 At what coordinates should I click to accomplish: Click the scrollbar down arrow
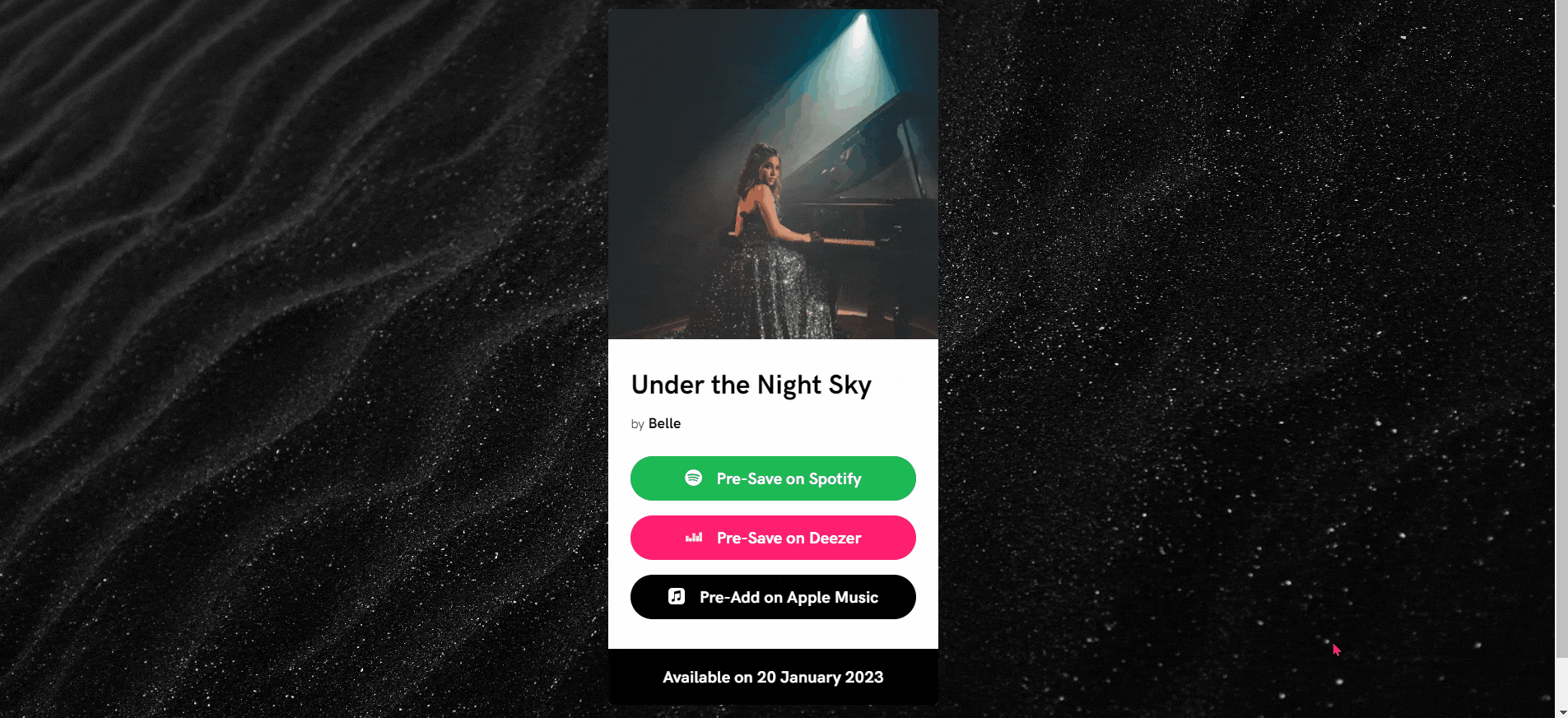pos(1562,711)
